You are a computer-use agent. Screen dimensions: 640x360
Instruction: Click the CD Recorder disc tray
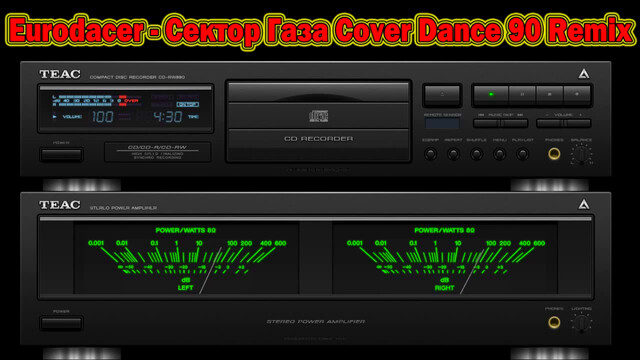319,121
